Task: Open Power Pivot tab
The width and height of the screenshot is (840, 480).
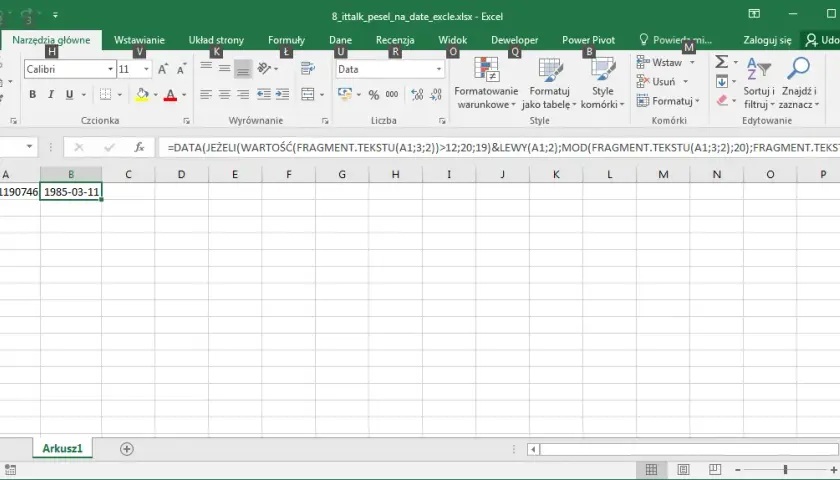Action: tap(588, 40)
